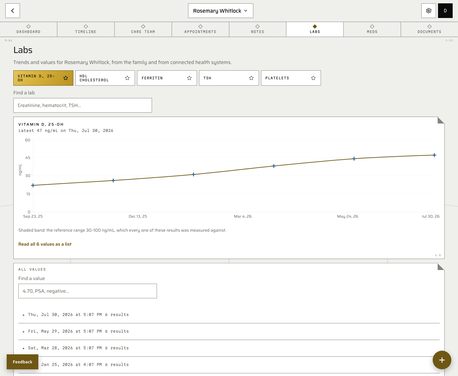The width and height of the screenshot is (458, 376).
Task: Toggle the star on the HDL Cholesterol chip
Action: 127,78
